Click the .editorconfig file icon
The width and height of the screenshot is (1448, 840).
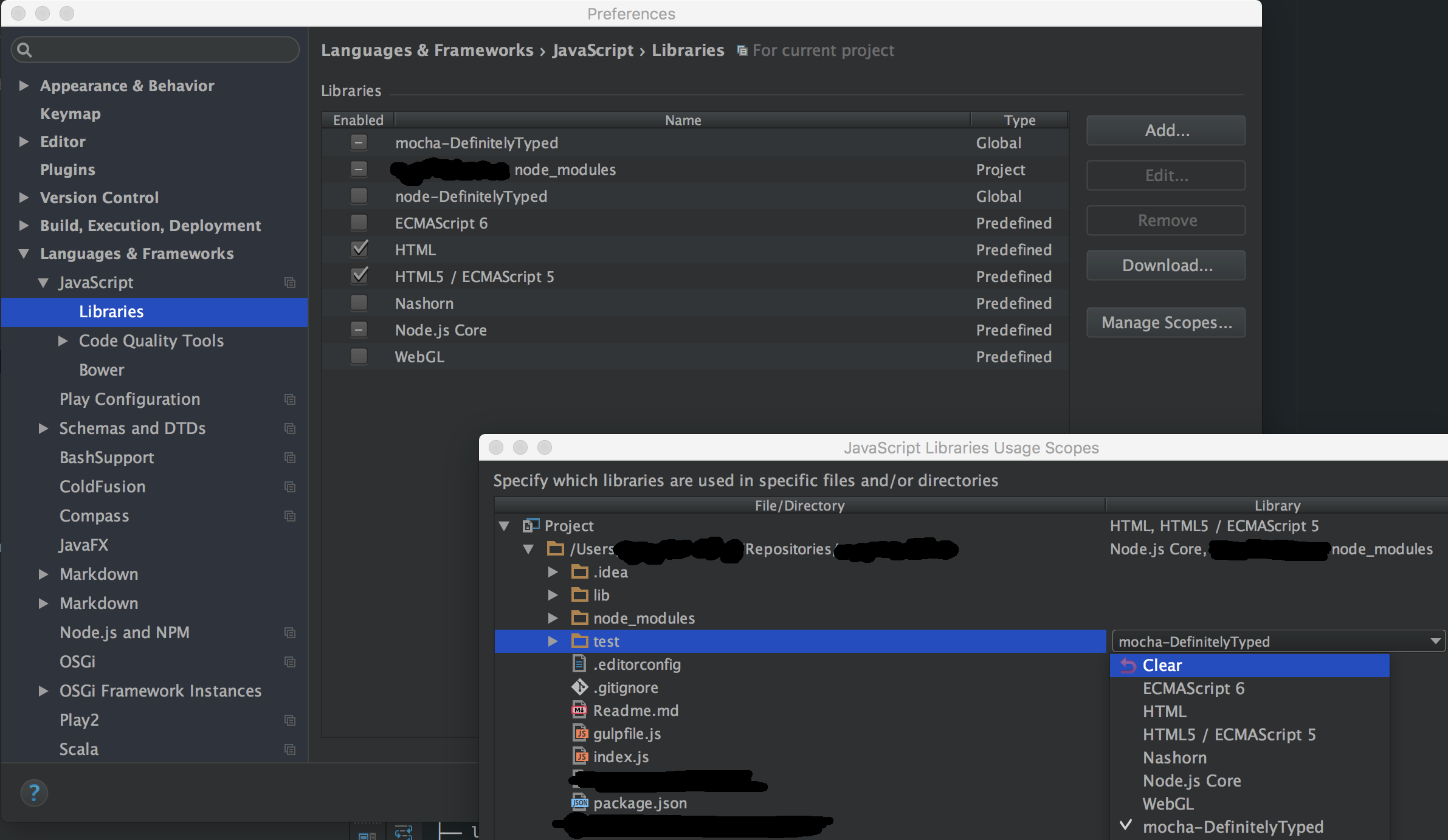coord(580,664)
